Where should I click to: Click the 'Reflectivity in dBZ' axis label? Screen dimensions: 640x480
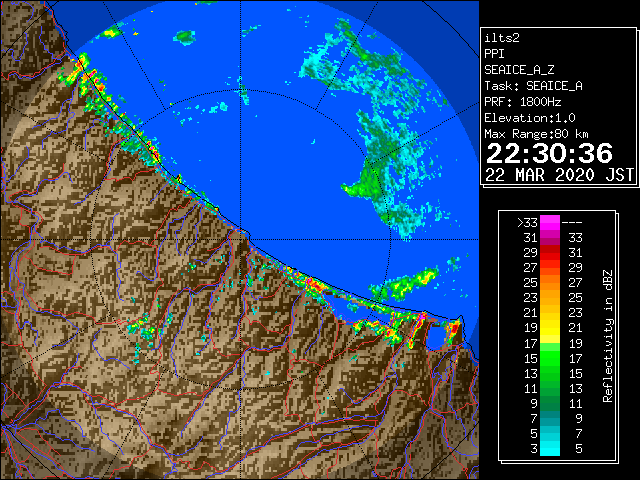tap(608, 336)
